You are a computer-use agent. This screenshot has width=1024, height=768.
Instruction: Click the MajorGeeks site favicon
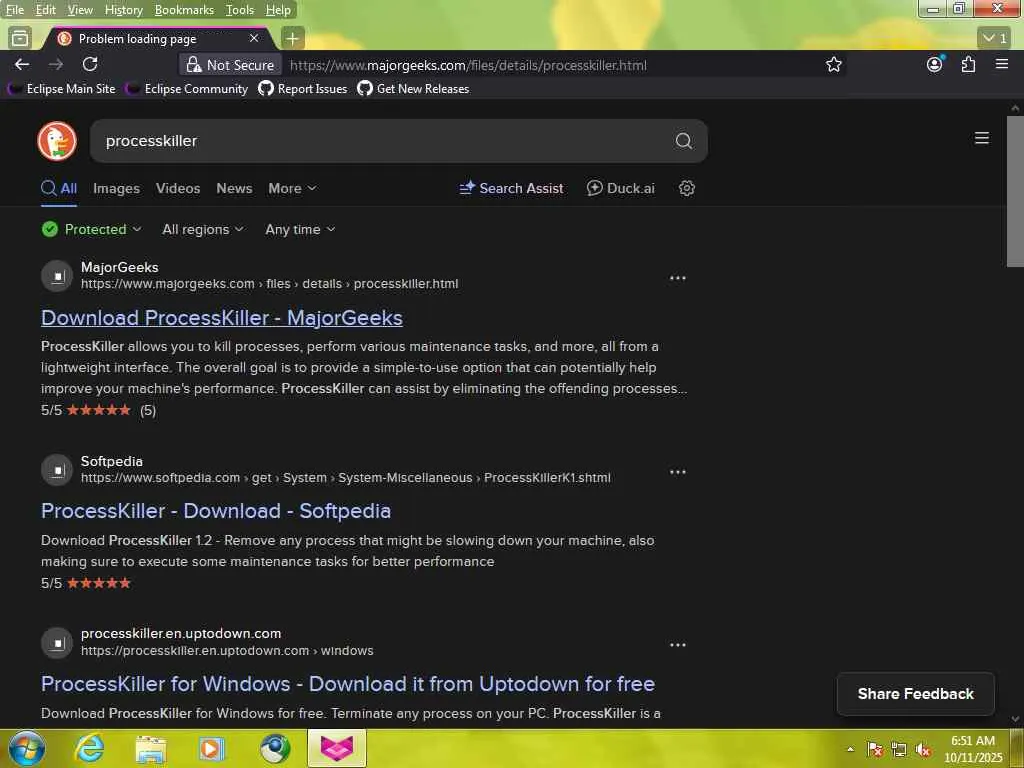pos(57,276)
